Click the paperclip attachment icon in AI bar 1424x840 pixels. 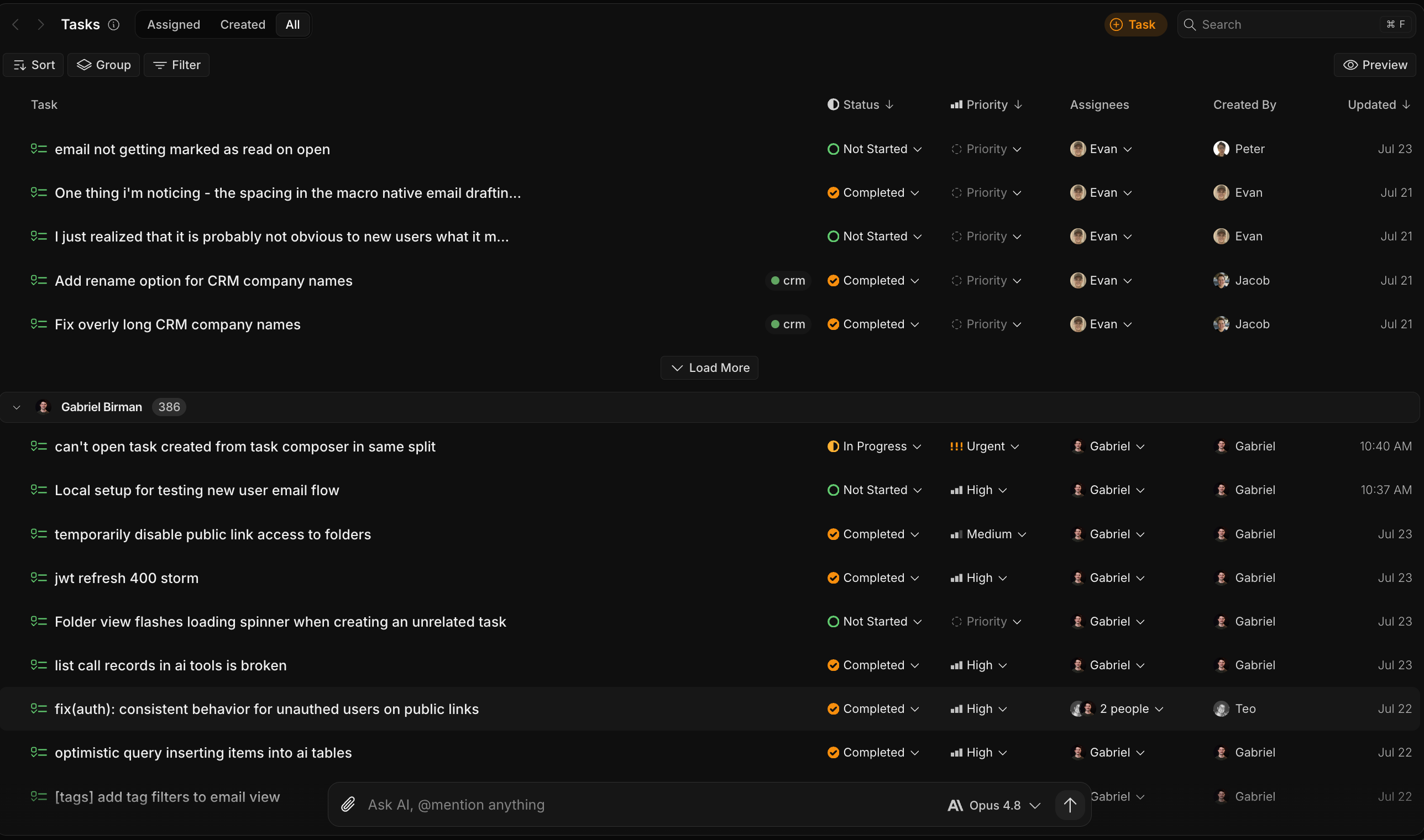pos(348,804)
